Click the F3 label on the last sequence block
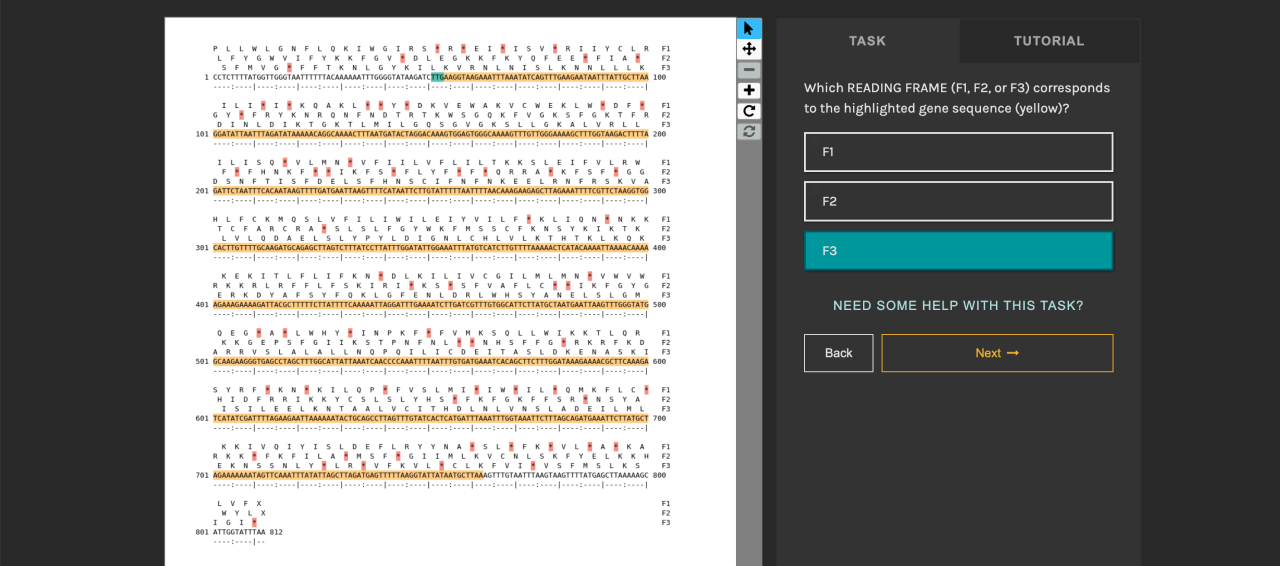The image size is (1280, 566). (666, 522)
